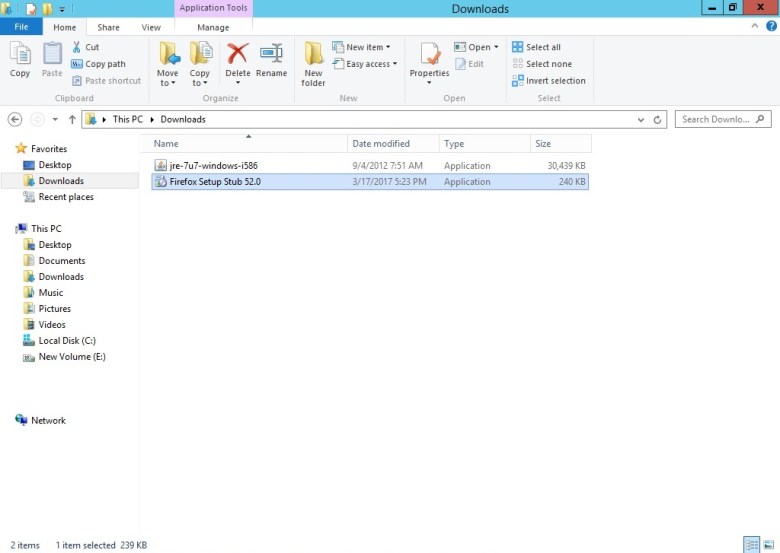Expand the address bar history dropdown
This screenshot has width=780, height=553.
point(641,119)
